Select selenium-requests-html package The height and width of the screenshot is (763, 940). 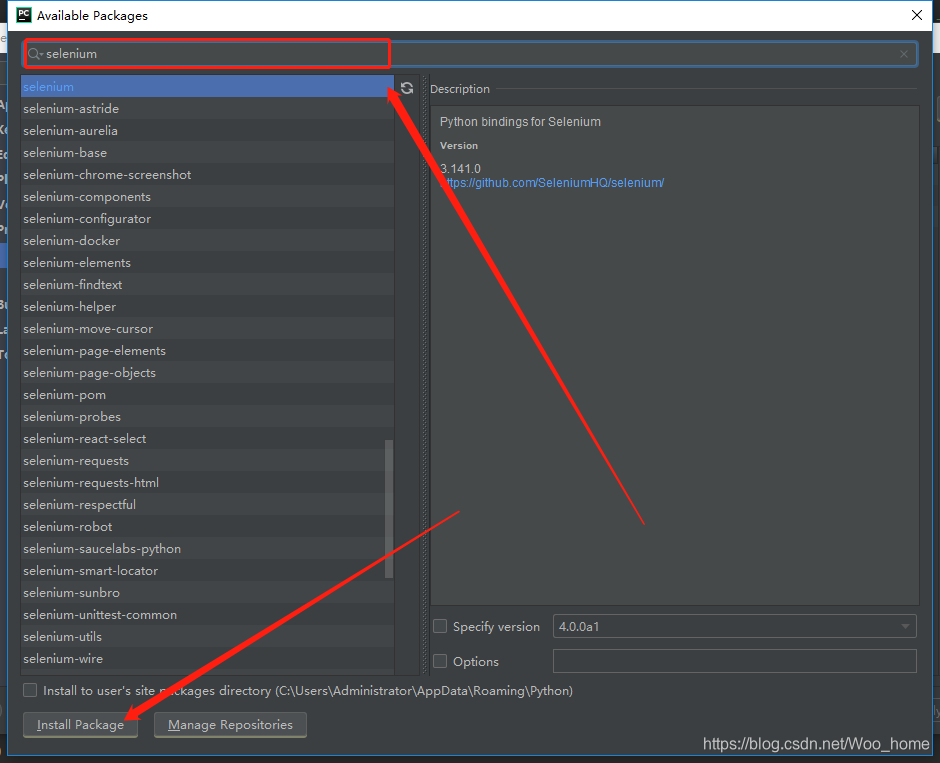pos(207,482)
